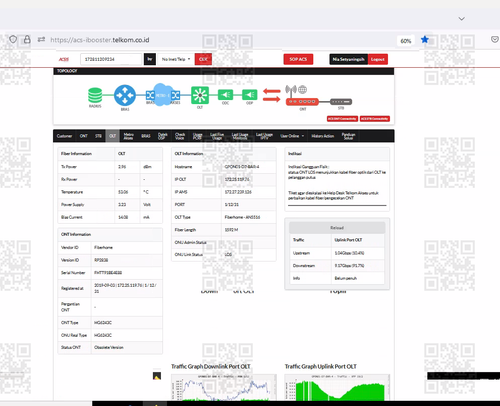Screen dimensions: 500x406
Task: Click the Hostname value in OLT Information
Action: (242, 167)
